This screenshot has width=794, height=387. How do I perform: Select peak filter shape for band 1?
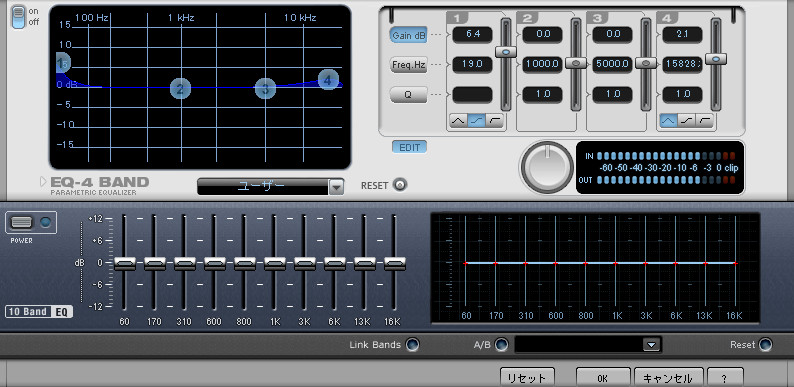click(x=458, y=121)
